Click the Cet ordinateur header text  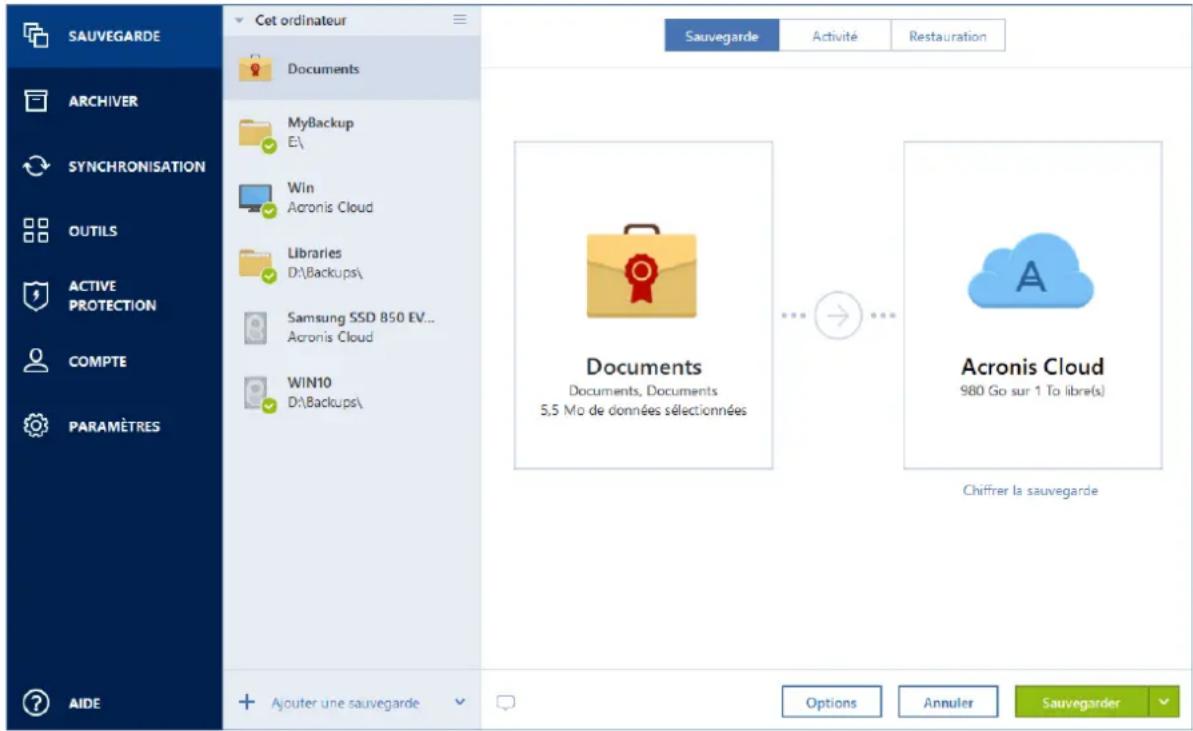pos(301,21)
